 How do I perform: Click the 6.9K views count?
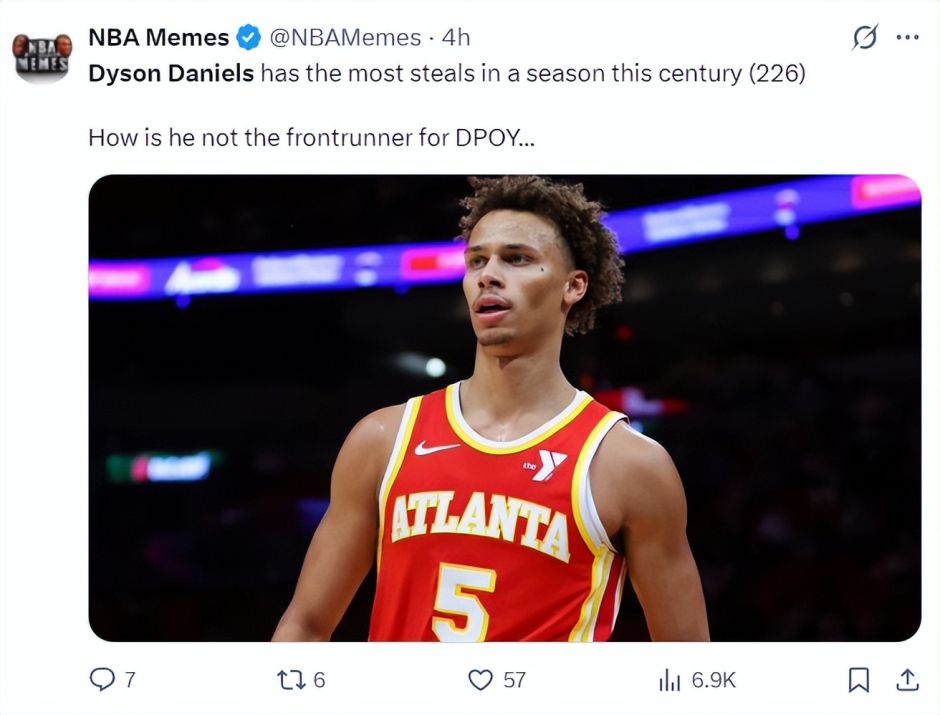[x=713, y=680]
